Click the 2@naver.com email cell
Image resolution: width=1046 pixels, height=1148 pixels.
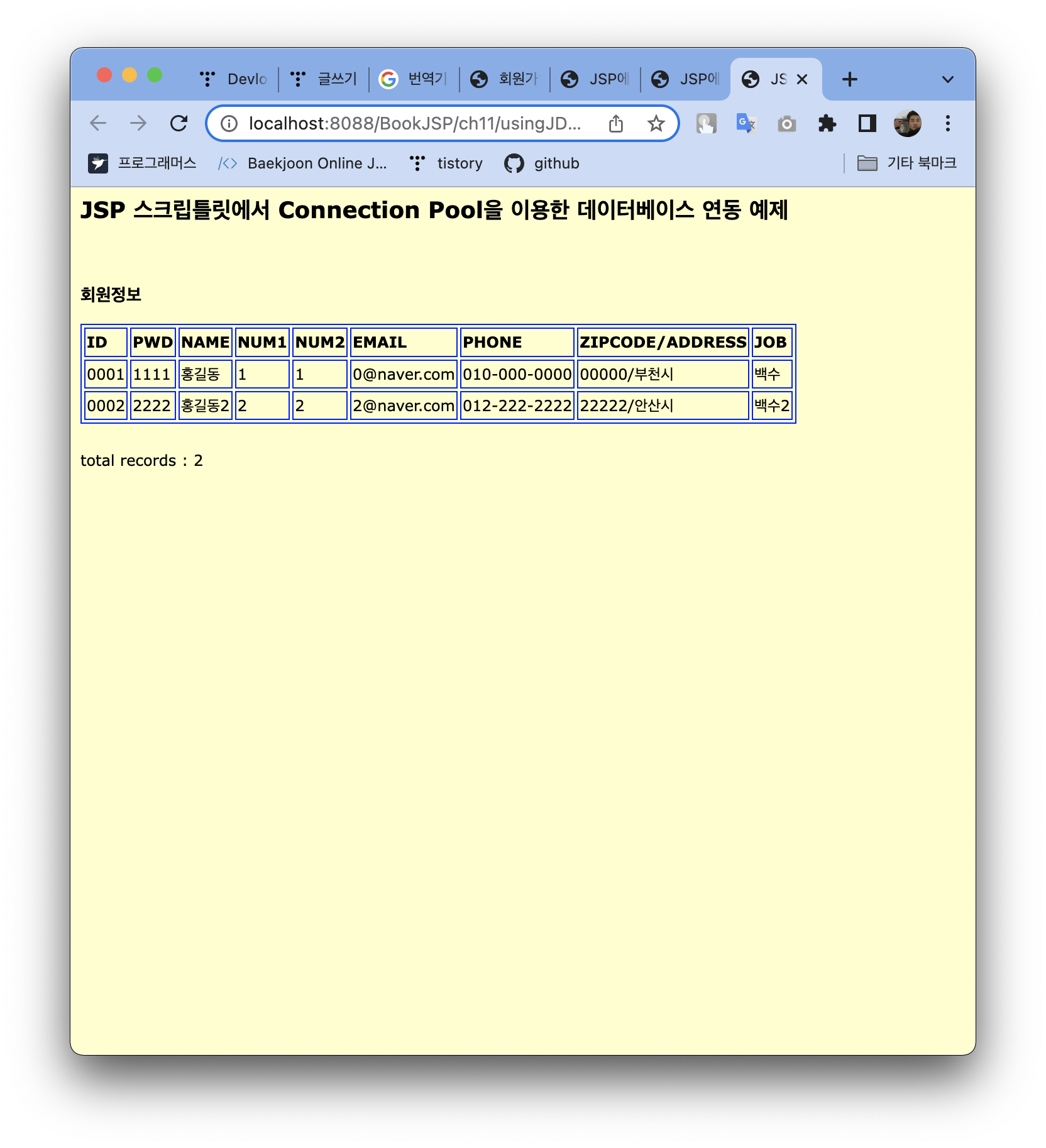[x=404, y=406]
